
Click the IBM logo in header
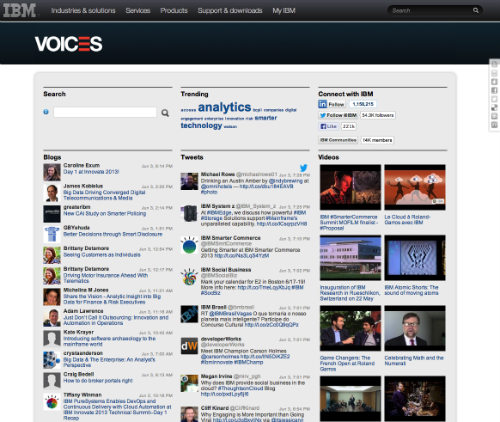point(19,10)
